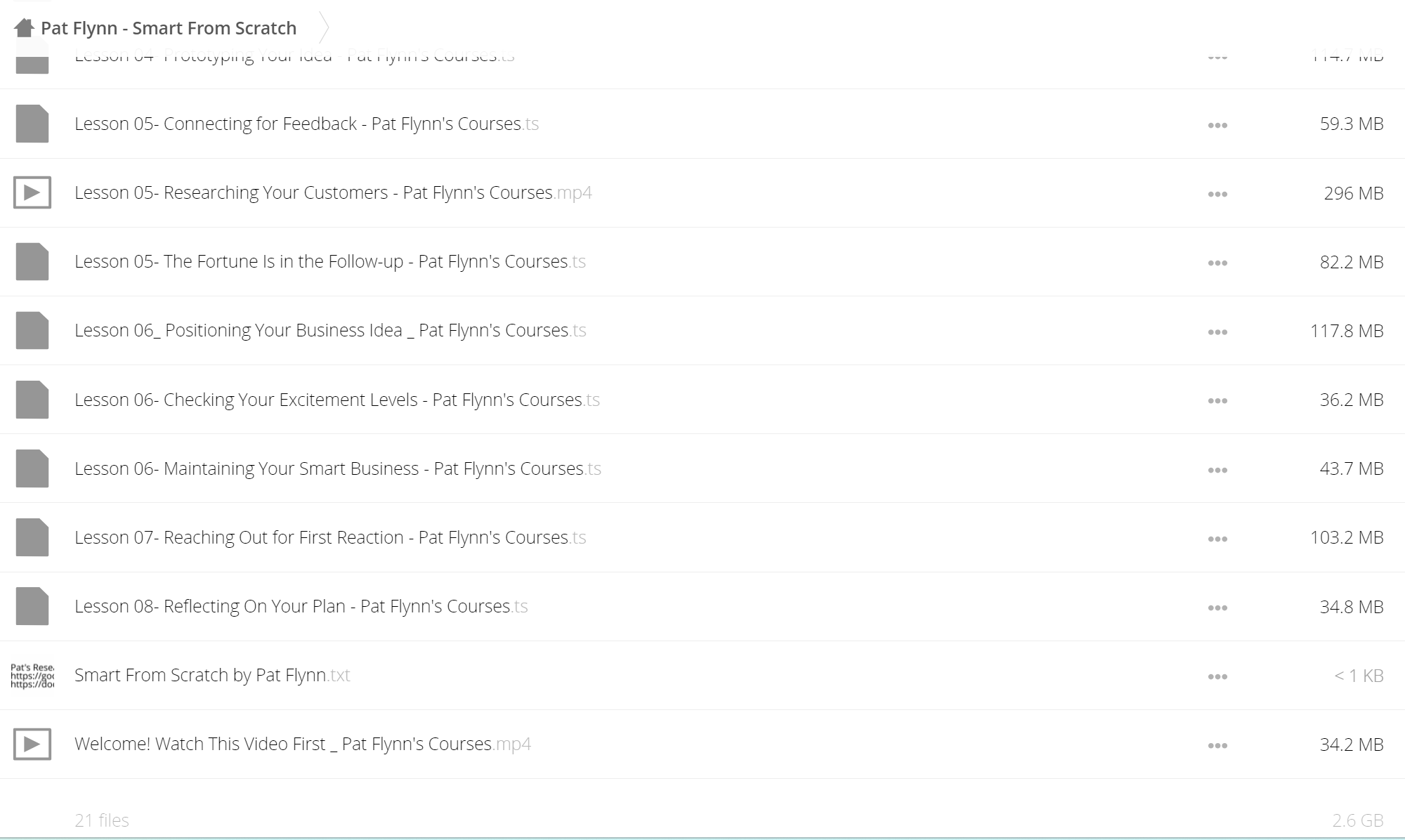Click text thumbnail for Smart From Scratch txt
This screenshot has width=1405, height=840.
tap(32, 675)
